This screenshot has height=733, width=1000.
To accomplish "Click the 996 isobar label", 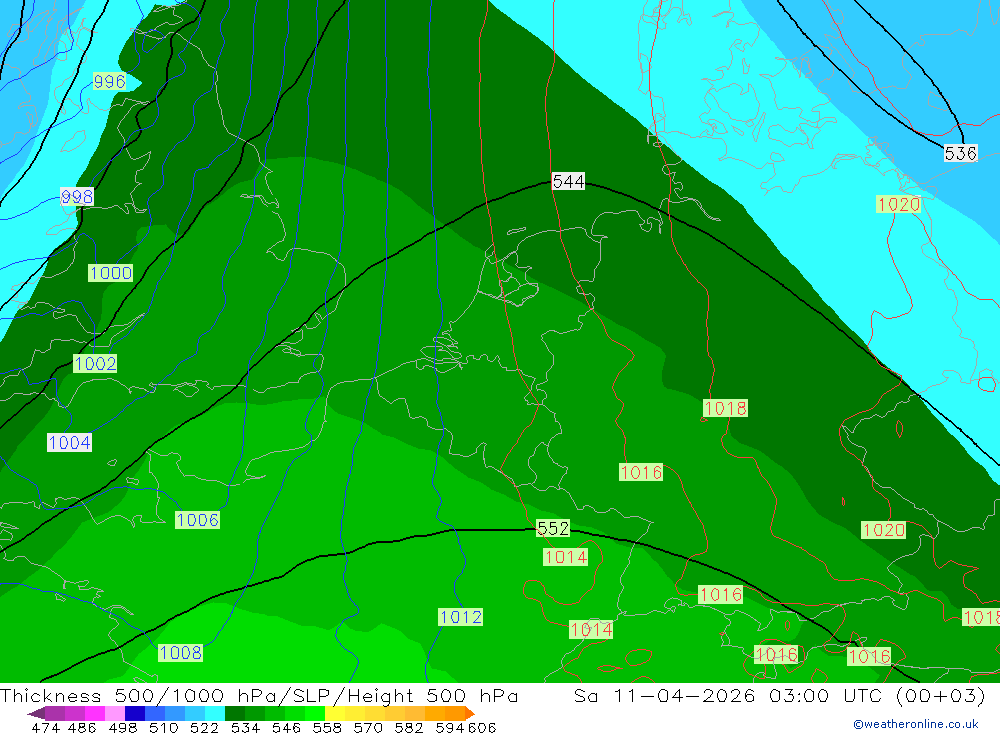I will pyautogui.click(x=110, y=82).
